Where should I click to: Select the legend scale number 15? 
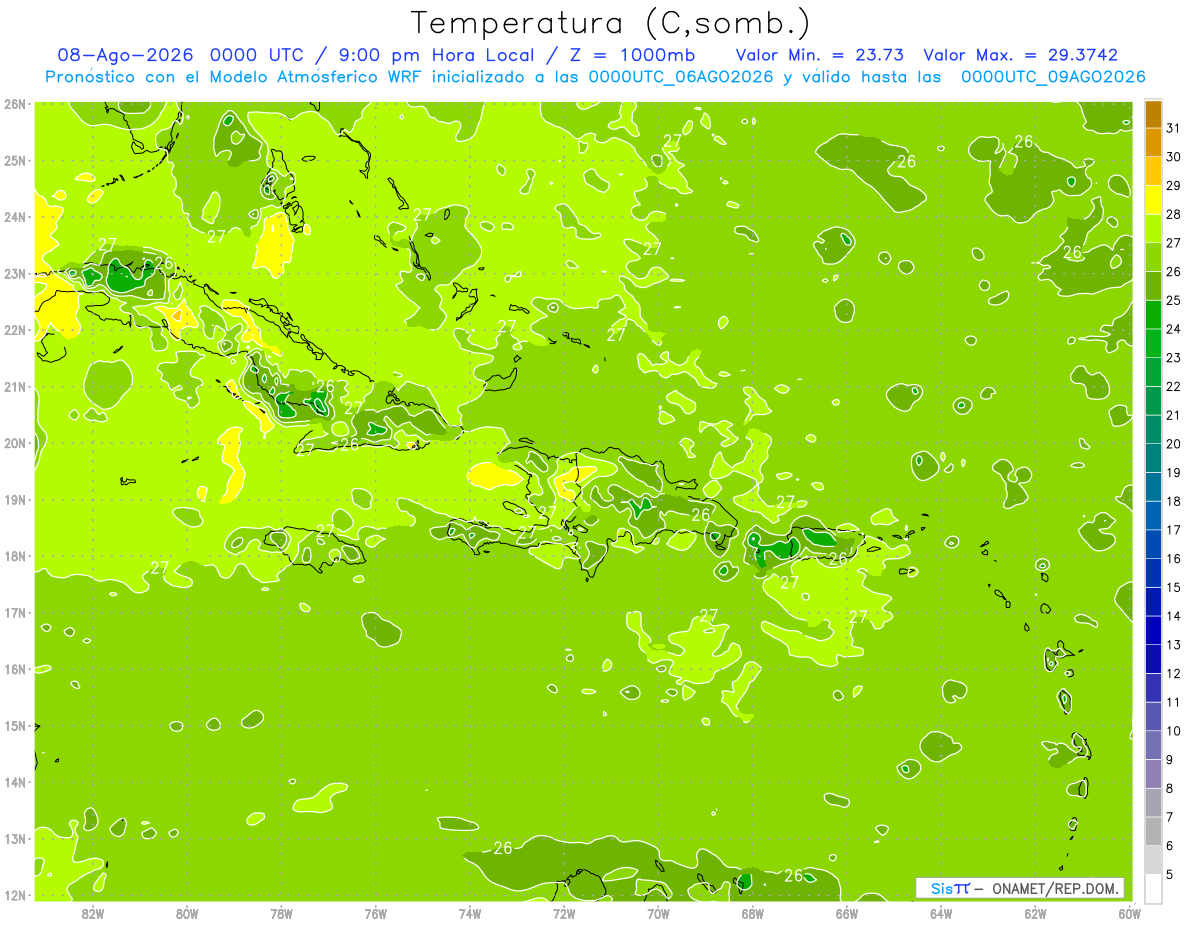coord(1174,587)
